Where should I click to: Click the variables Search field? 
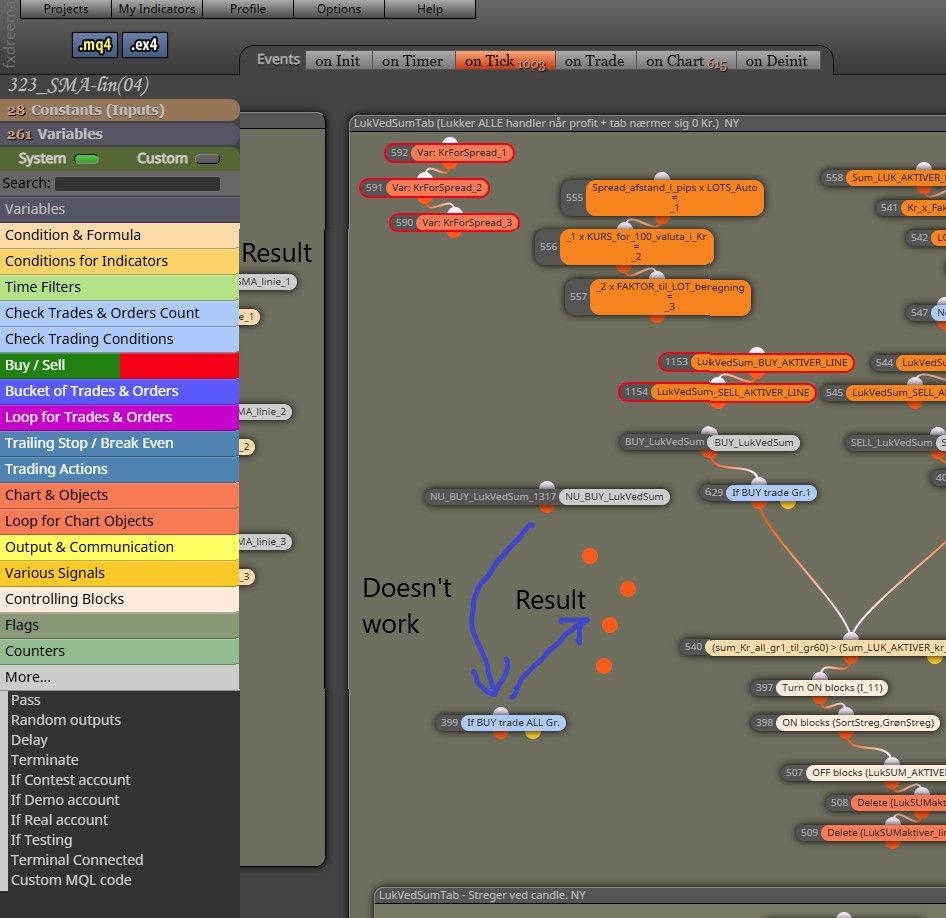click(x=138, y=183)
